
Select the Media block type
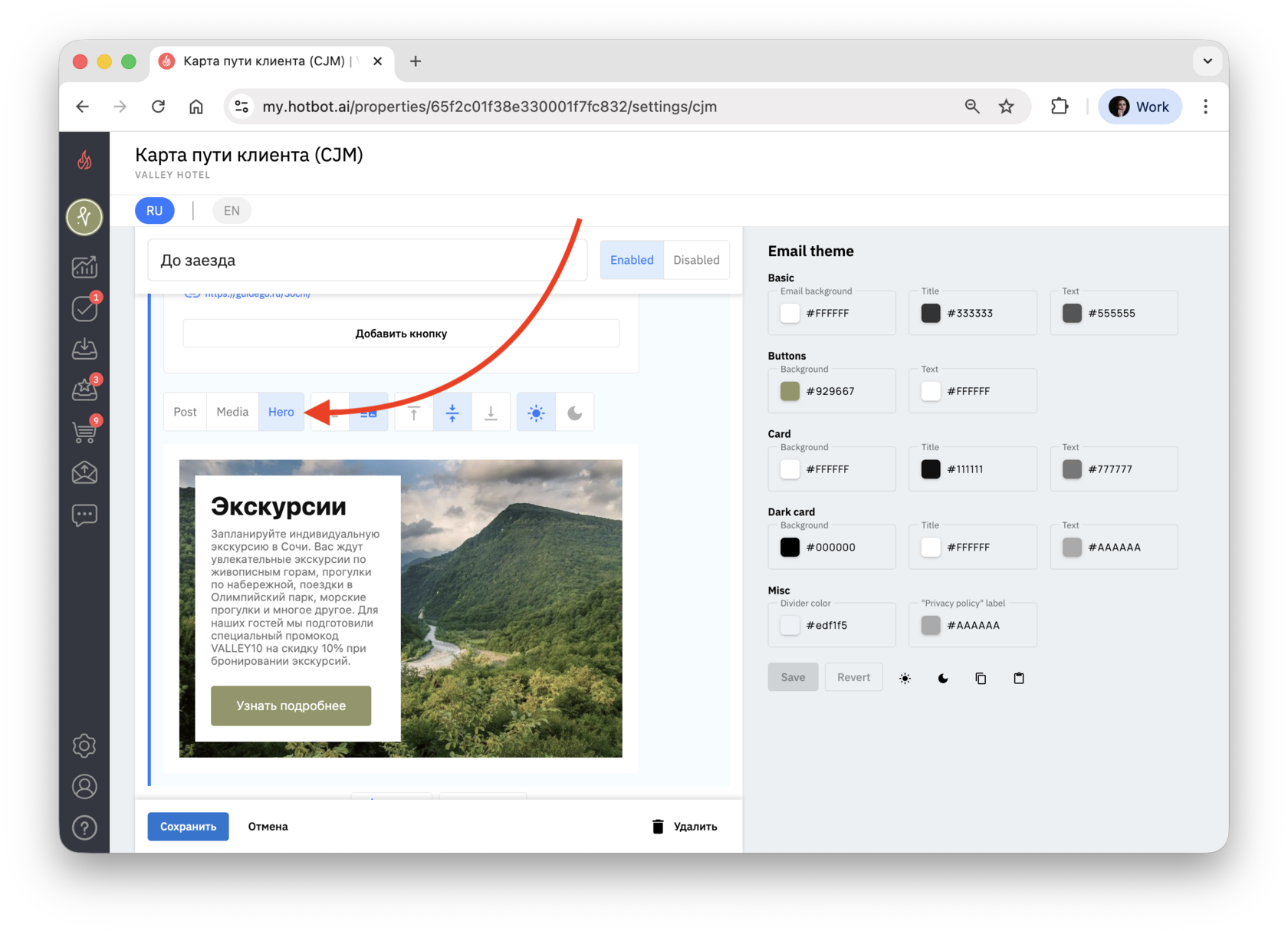click(x=232, y=413)
